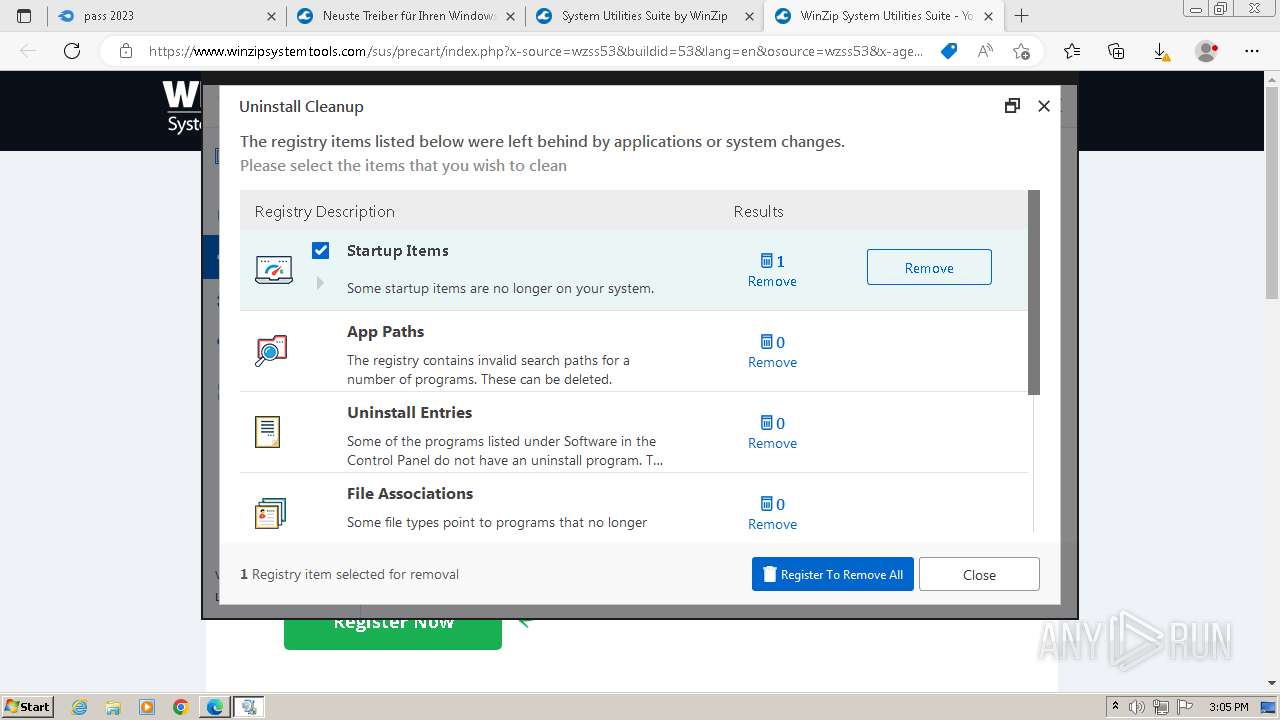Open the shopping price tag icon
This screenshot has width=1280, height=720.
click(x=949, y=51)
